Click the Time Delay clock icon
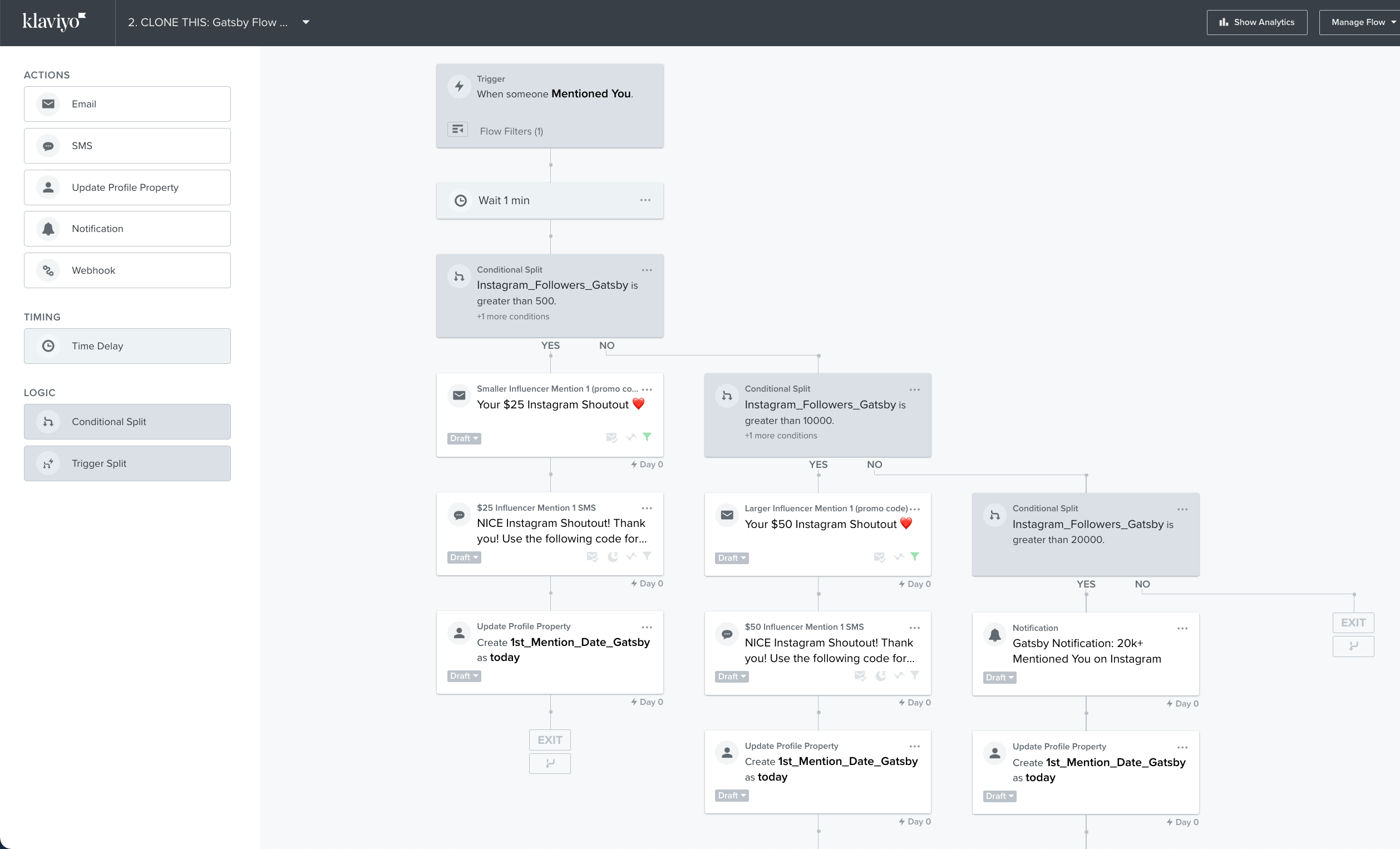The width and height of the screenshot is (1400, 849). click(x=48, y=346)
